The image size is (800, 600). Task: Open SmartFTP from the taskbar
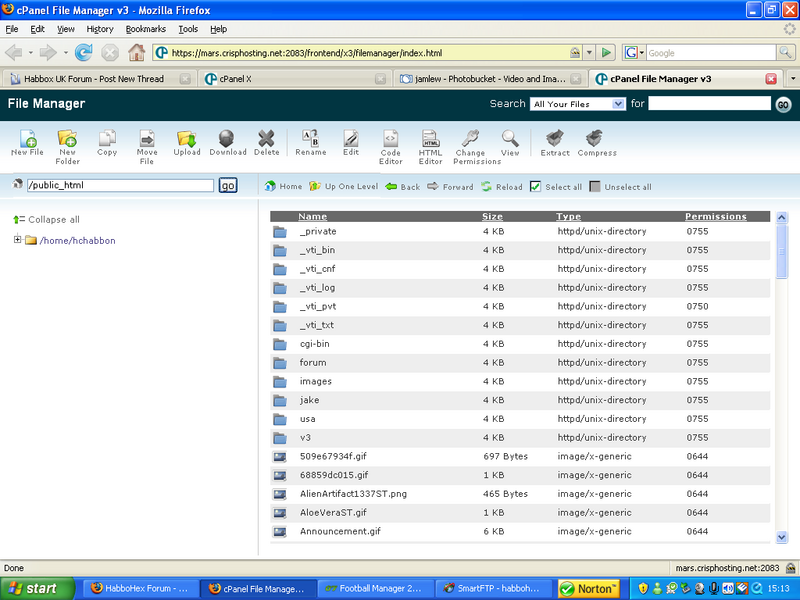tap(494, 589)
